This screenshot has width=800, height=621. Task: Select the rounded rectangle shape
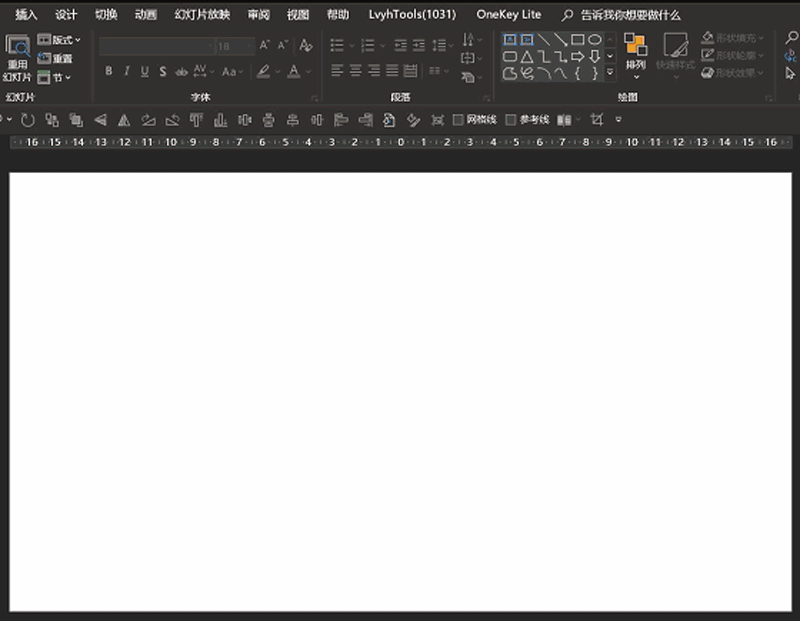point(510,57)
